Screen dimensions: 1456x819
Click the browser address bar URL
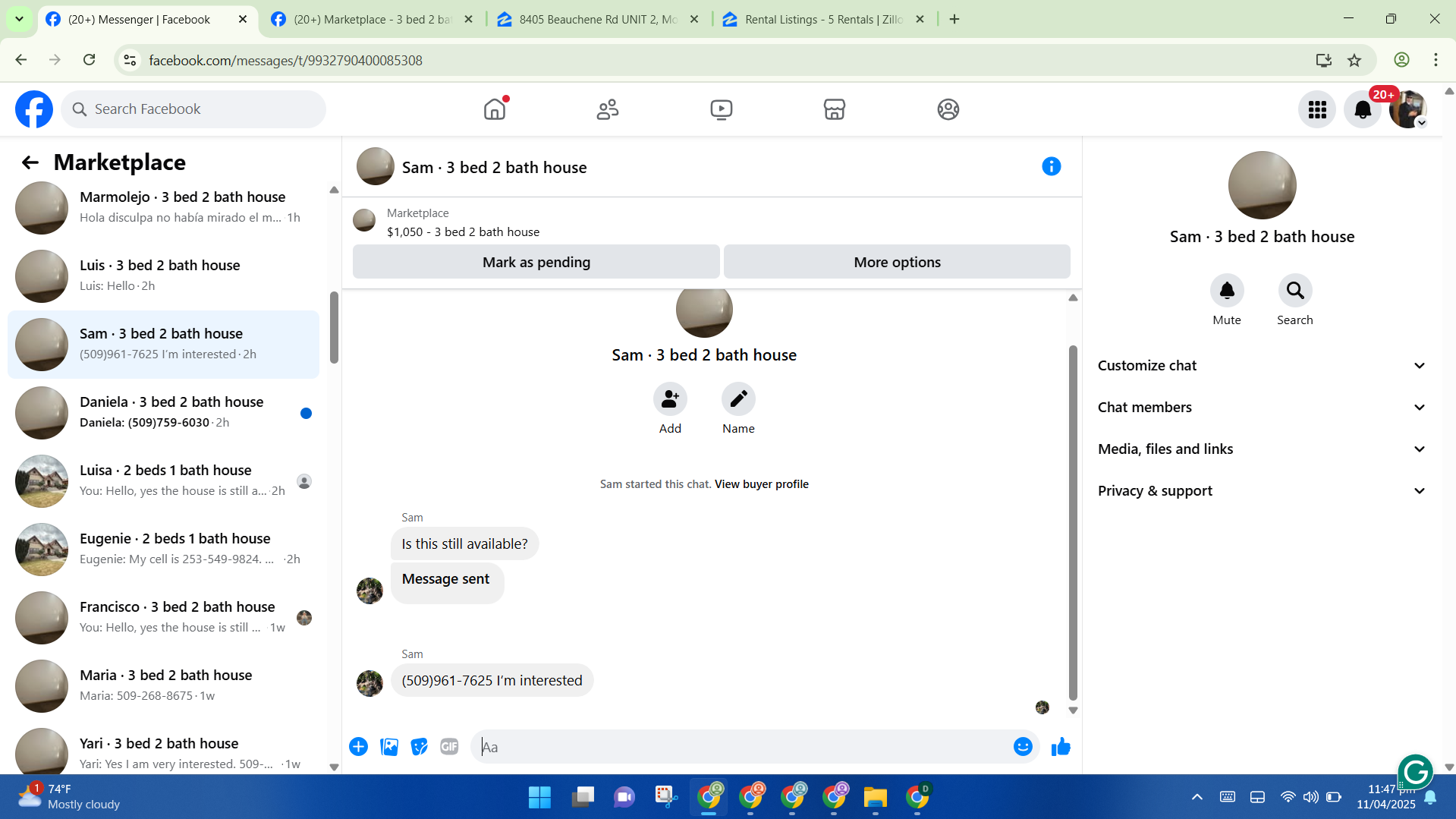(x=285, y=60)
